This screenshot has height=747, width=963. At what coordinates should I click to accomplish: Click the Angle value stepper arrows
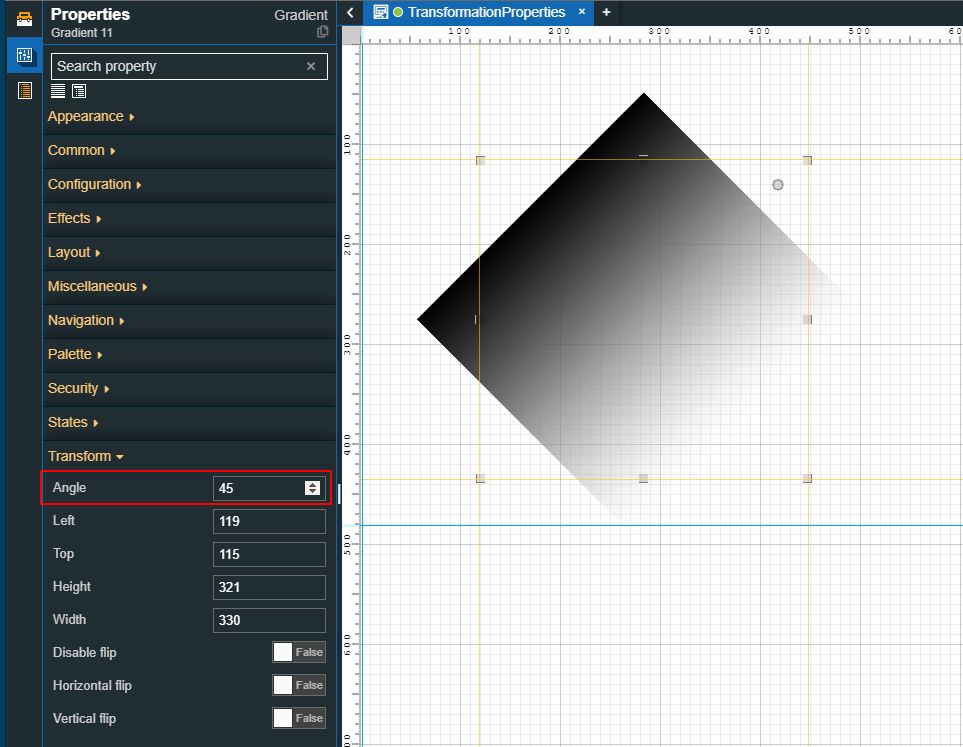312,488
